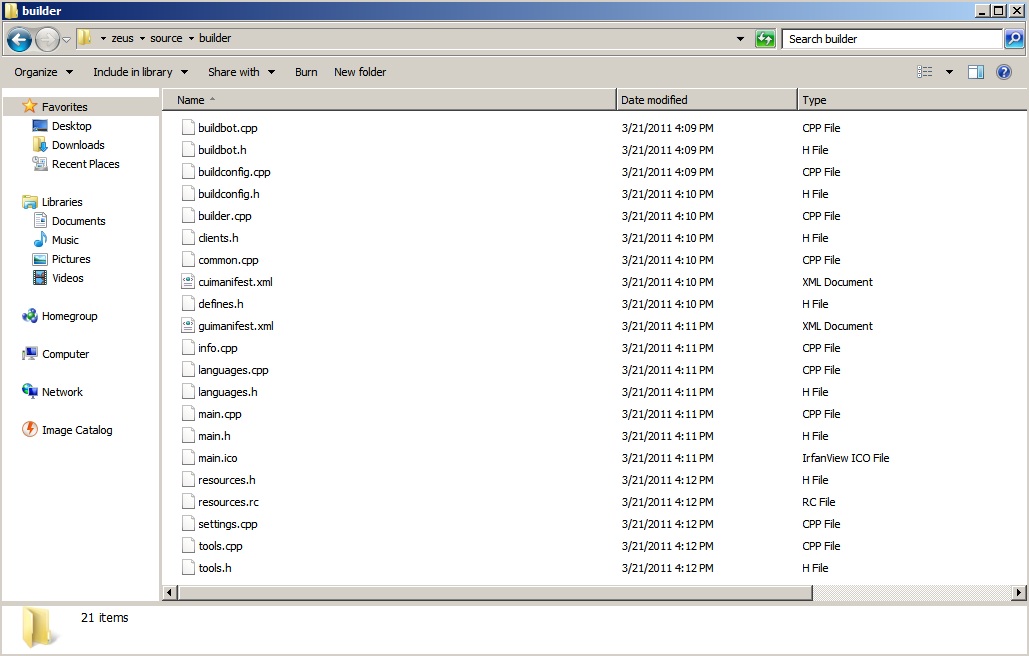Select the main.ico file icon
This screenshot has width=1029, height=656.
pos(188,458)
